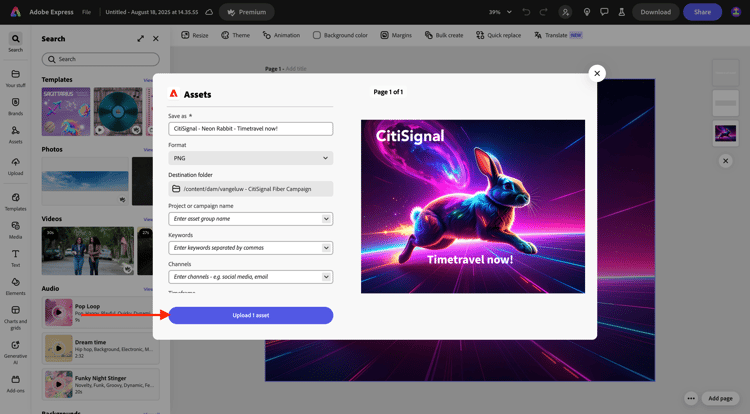Open the File menu
750x414 pixels.
87,12
